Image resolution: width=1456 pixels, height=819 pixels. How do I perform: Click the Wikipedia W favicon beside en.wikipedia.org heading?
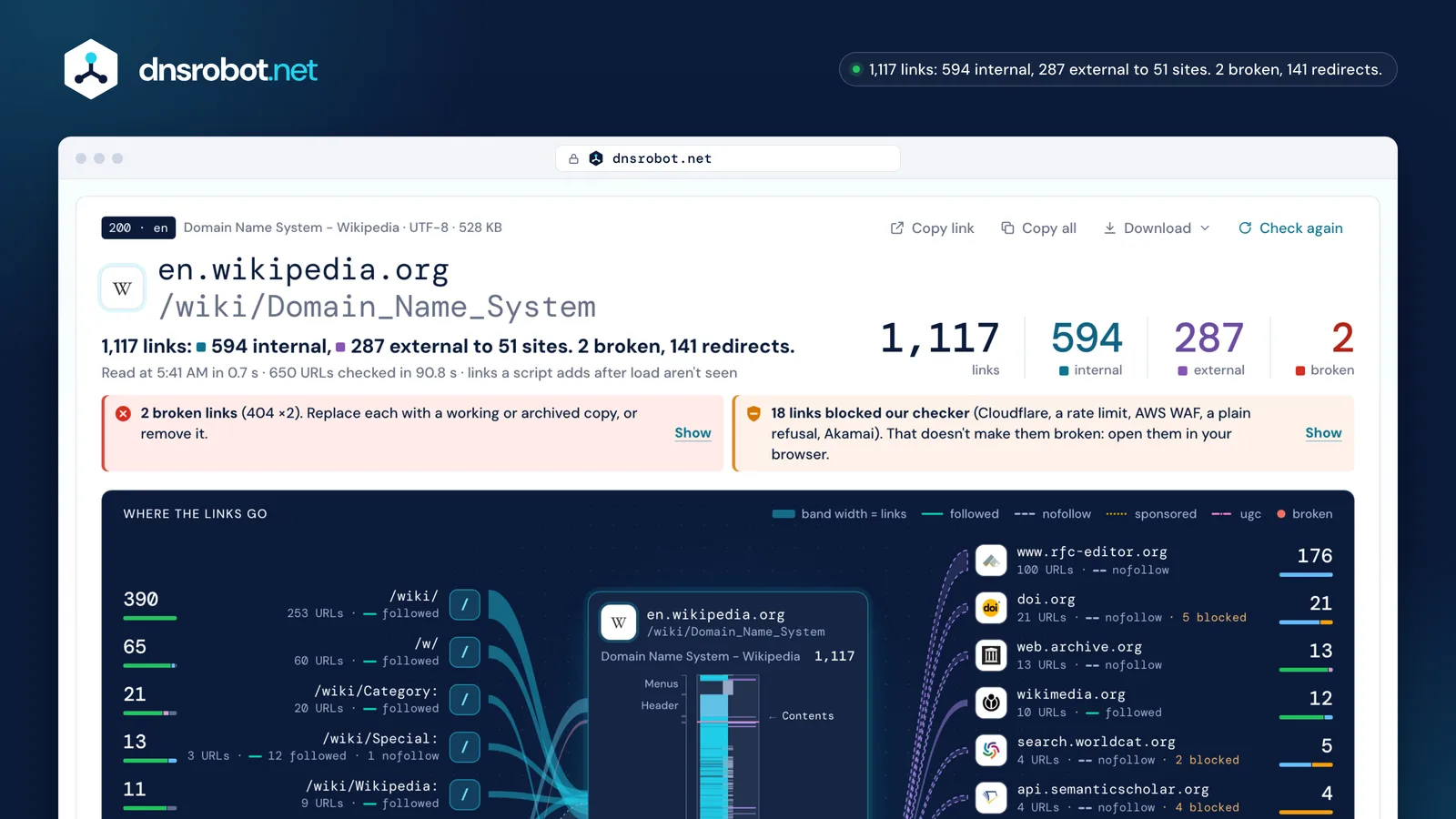122,288
